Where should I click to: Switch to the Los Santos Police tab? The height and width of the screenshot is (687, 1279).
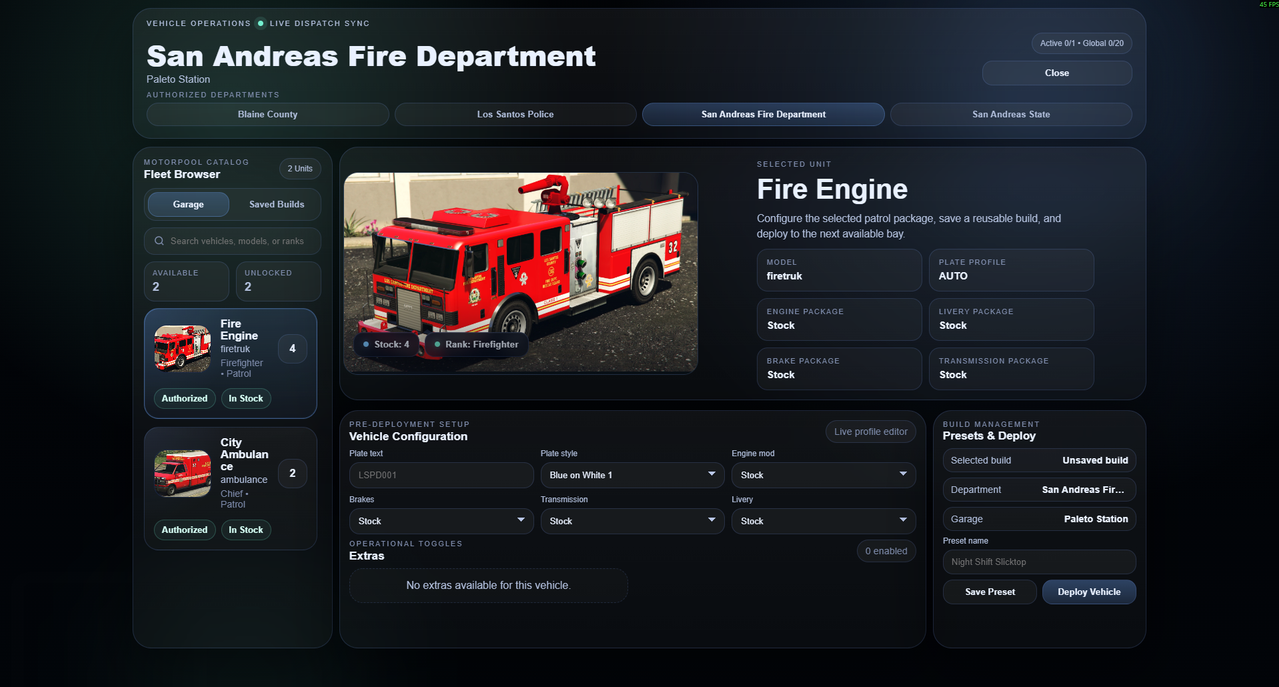[x=515, y=114]
